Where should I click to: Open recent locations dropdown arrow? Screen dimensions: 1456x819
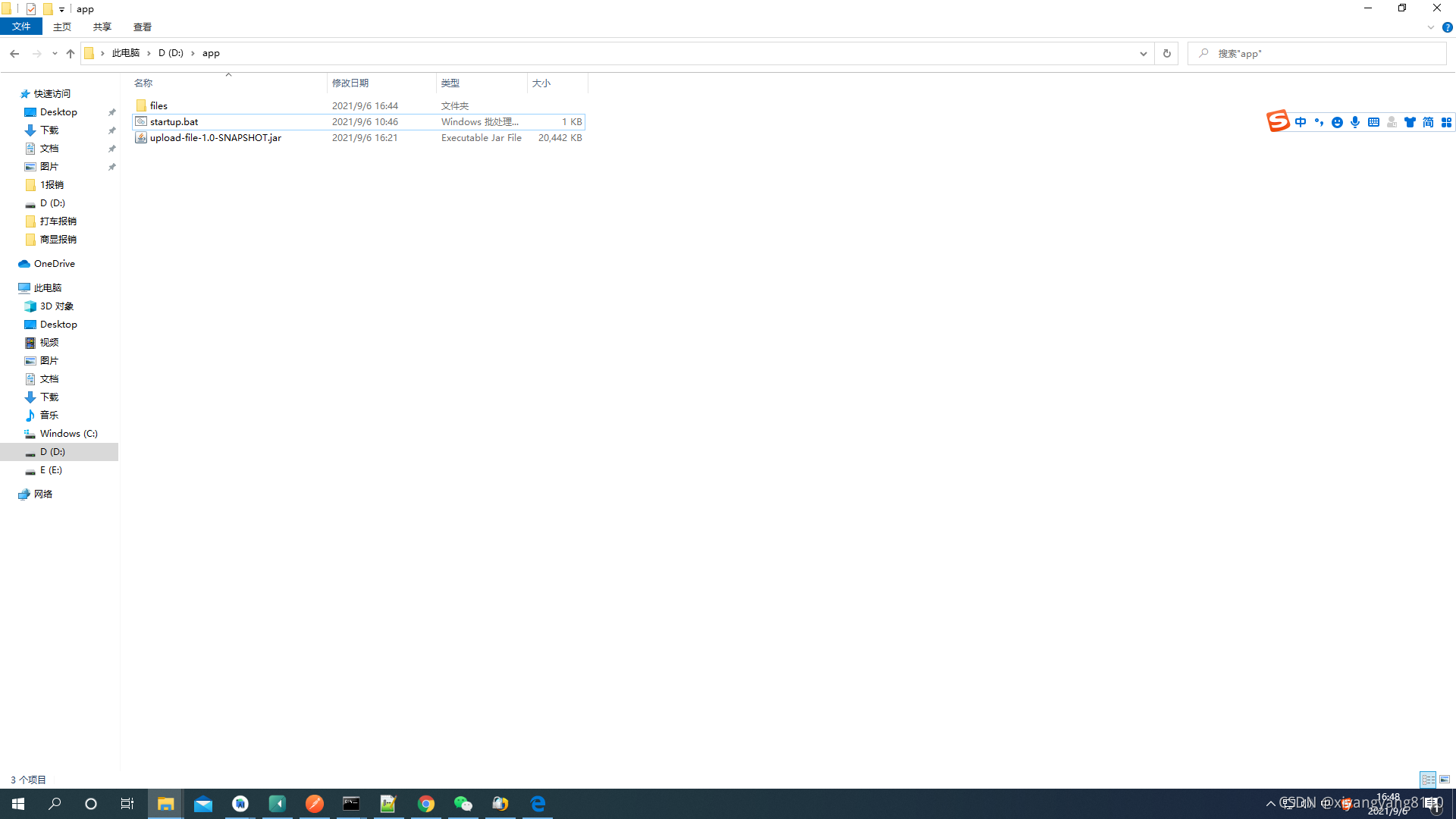[55, 53]
